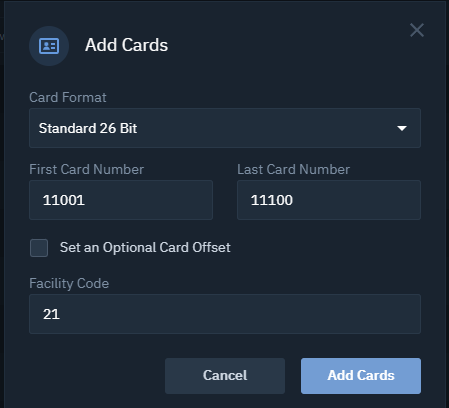Close the Add Cards dialog with X
Image resolution: width=449 pixels, height=408 pixels.
417,30
